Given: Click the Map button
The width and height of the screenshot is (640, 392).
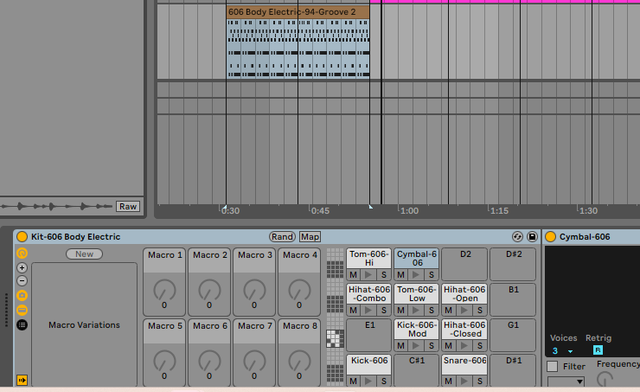Looking at the screenshot, I should [310, 237].
